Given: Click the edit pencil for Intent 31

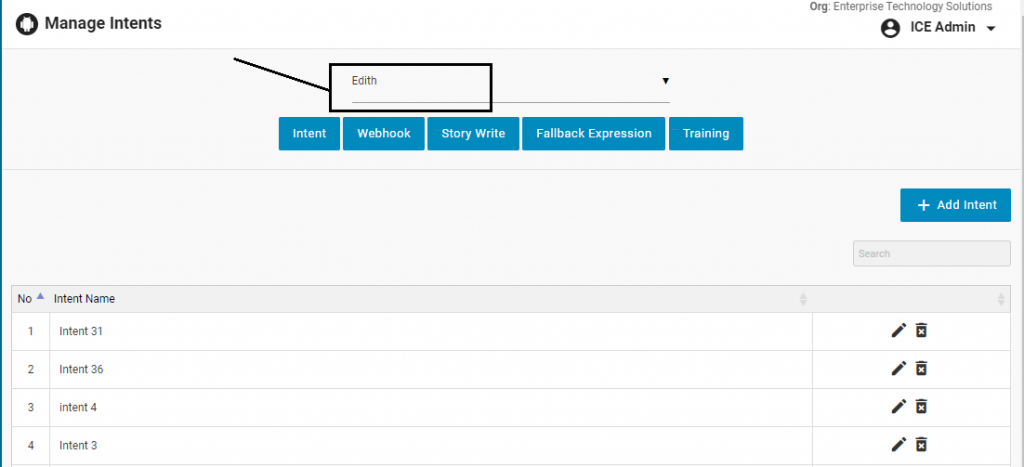Looking at the screenshot, I should tap(898, 331).
